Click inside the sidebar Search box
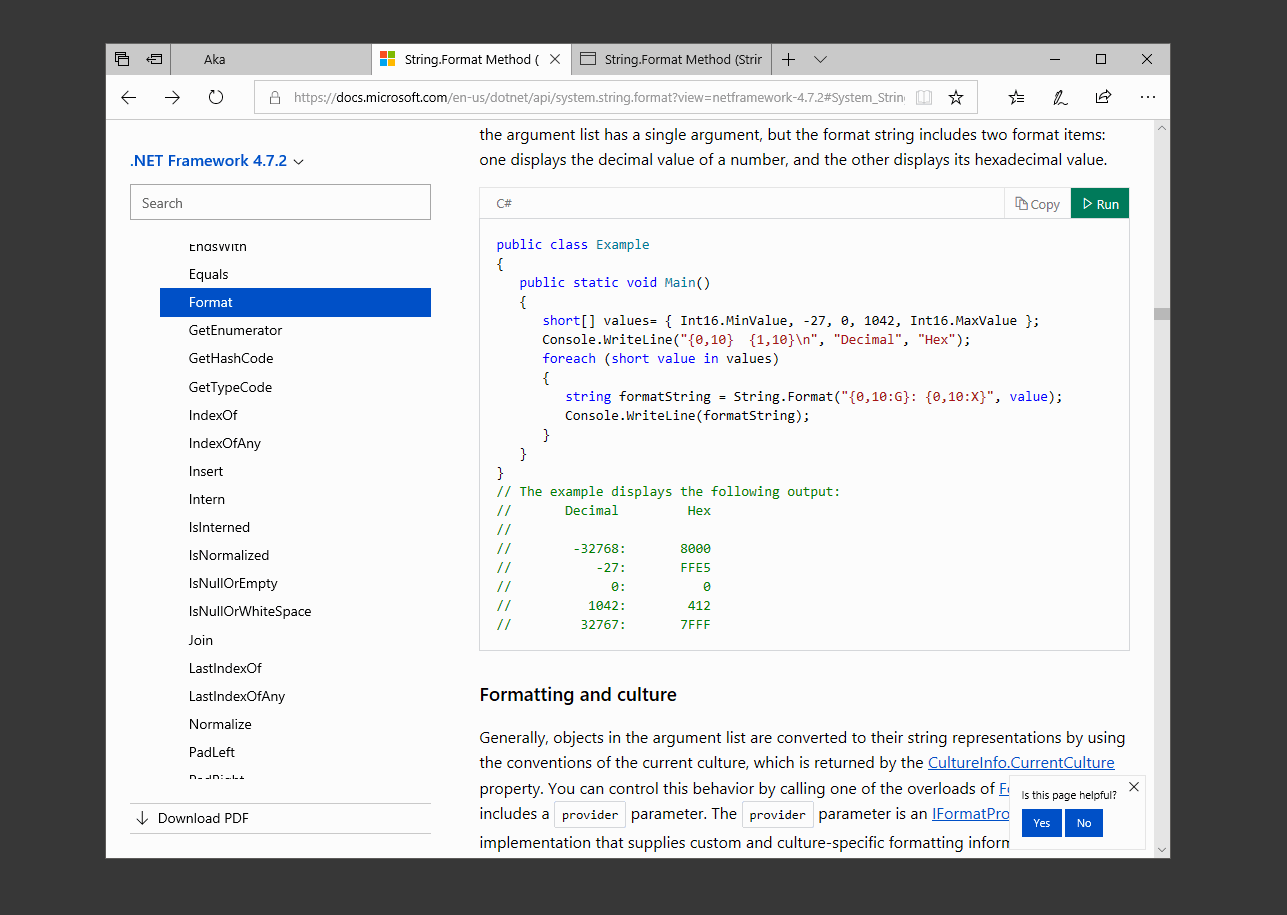The width and height of the screenshot is (1287, 915). click(280, 201)
